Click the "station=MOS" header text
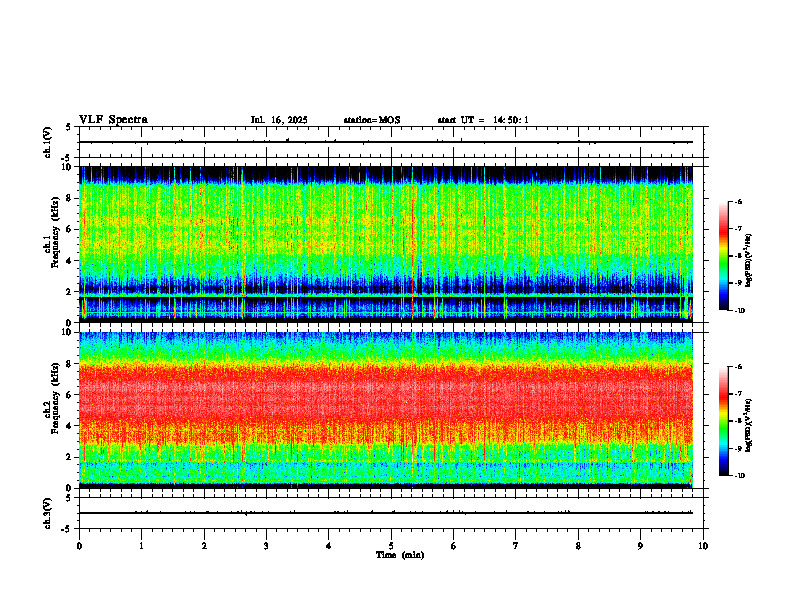This screenshot has width=792, height=612. [372, 120]
